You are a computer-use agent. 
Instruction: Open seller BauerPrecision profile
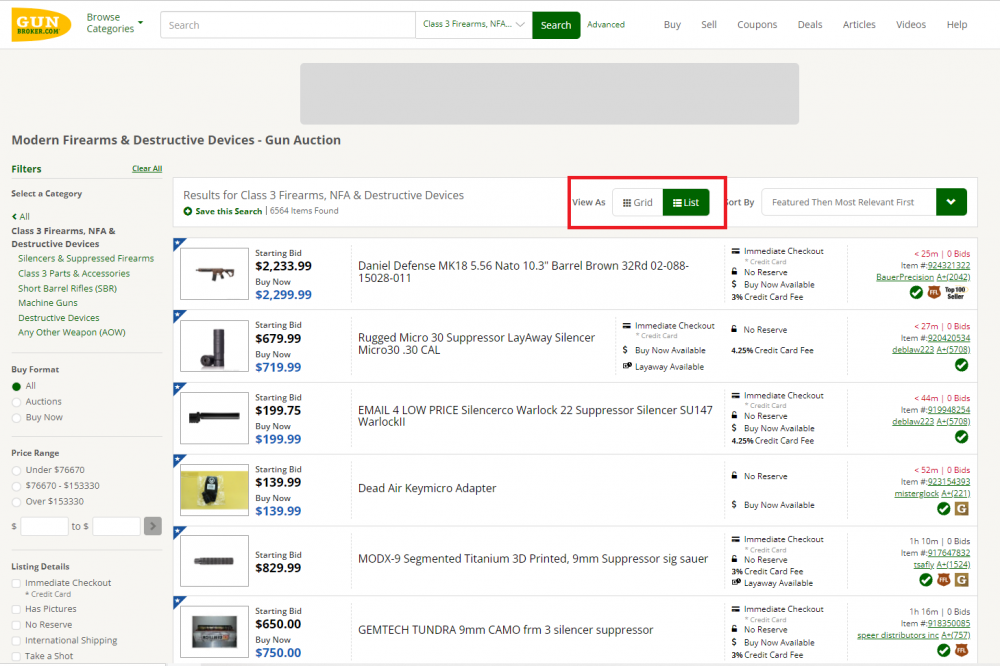pyautogui.click(x=904, y=277)
